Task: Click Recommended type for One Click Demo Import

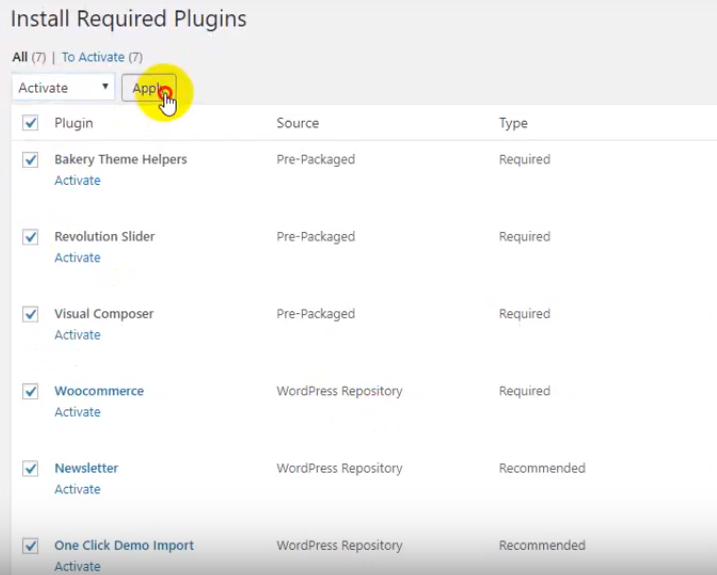Action: click(542, 545)
